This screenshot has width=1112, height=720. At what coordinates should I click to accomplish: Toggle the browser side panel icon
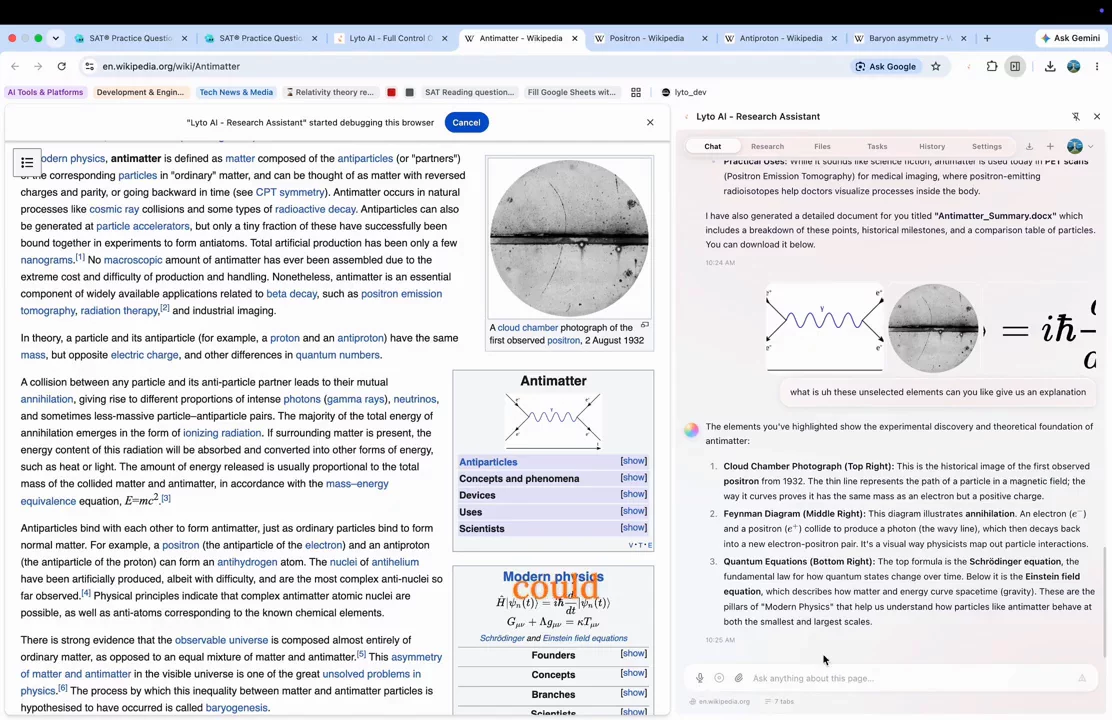1015,66
